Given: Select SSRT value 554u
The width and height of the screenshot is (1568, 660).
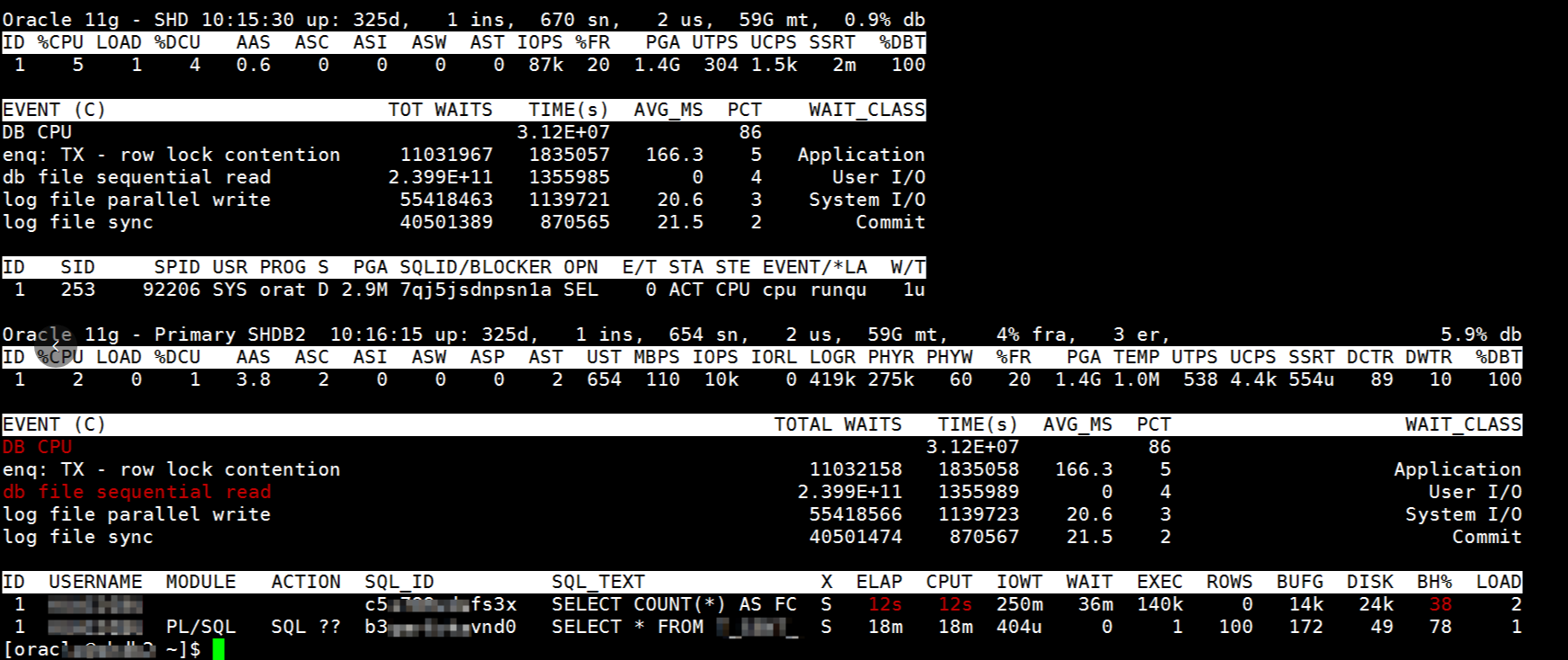Looking at the screenshot, I should tap(1312, 379).
